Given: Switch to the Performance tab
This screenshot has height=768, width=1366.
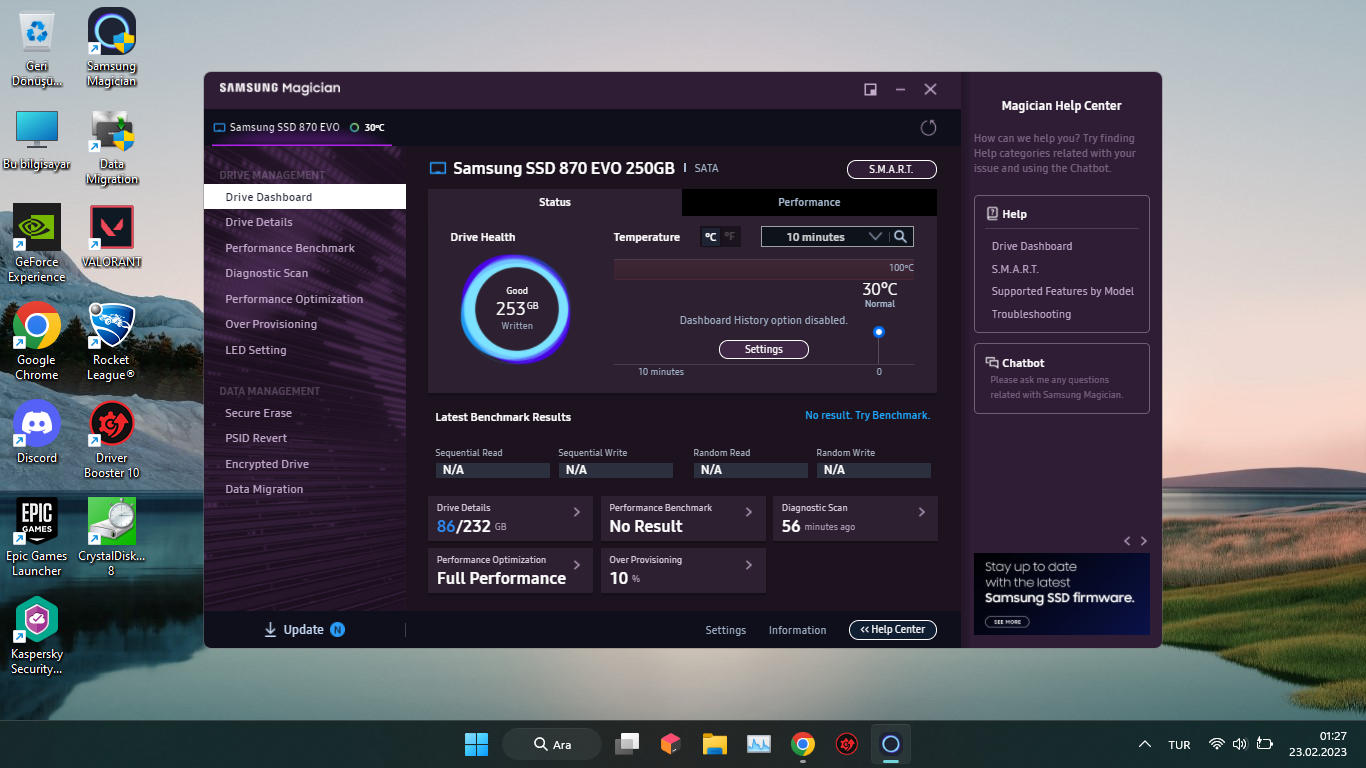Looking at the screenshot, I should point(809,202).
